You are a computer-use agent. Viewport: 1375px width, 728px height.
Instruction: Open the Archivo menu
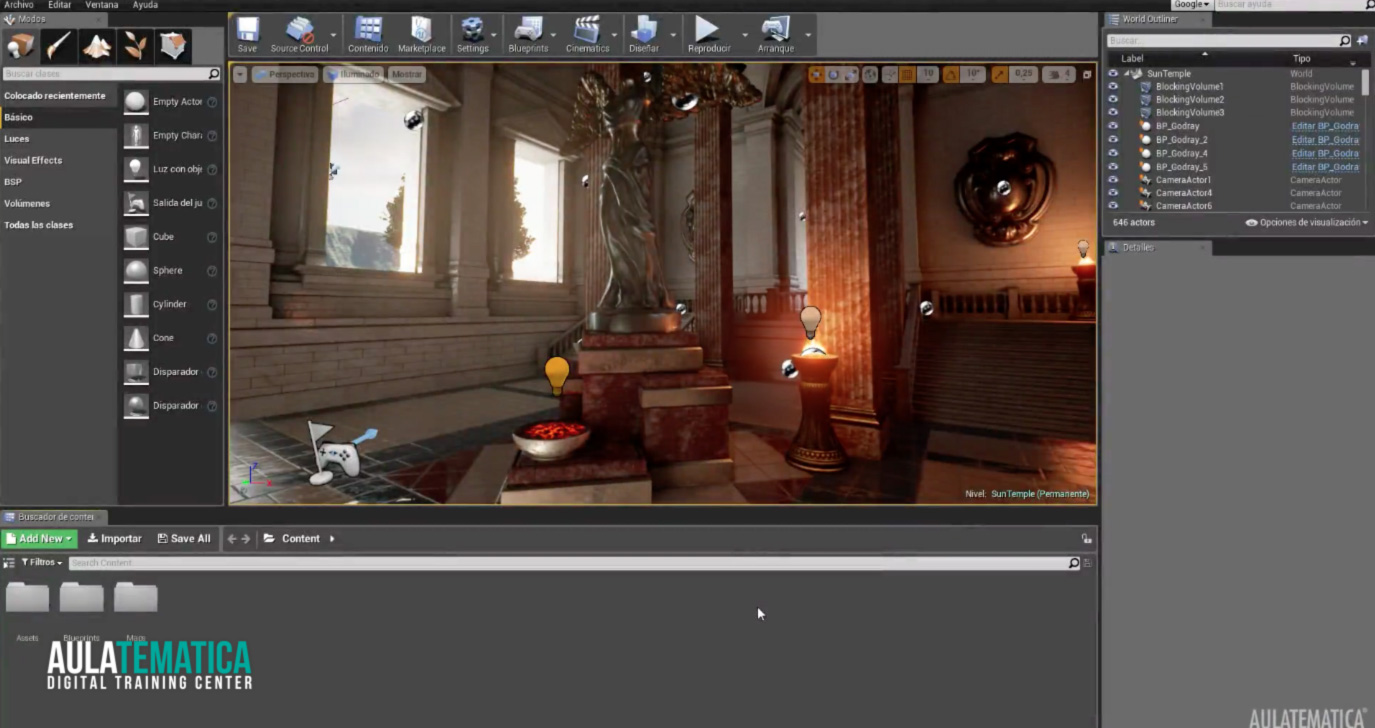[x=19, y=5]
